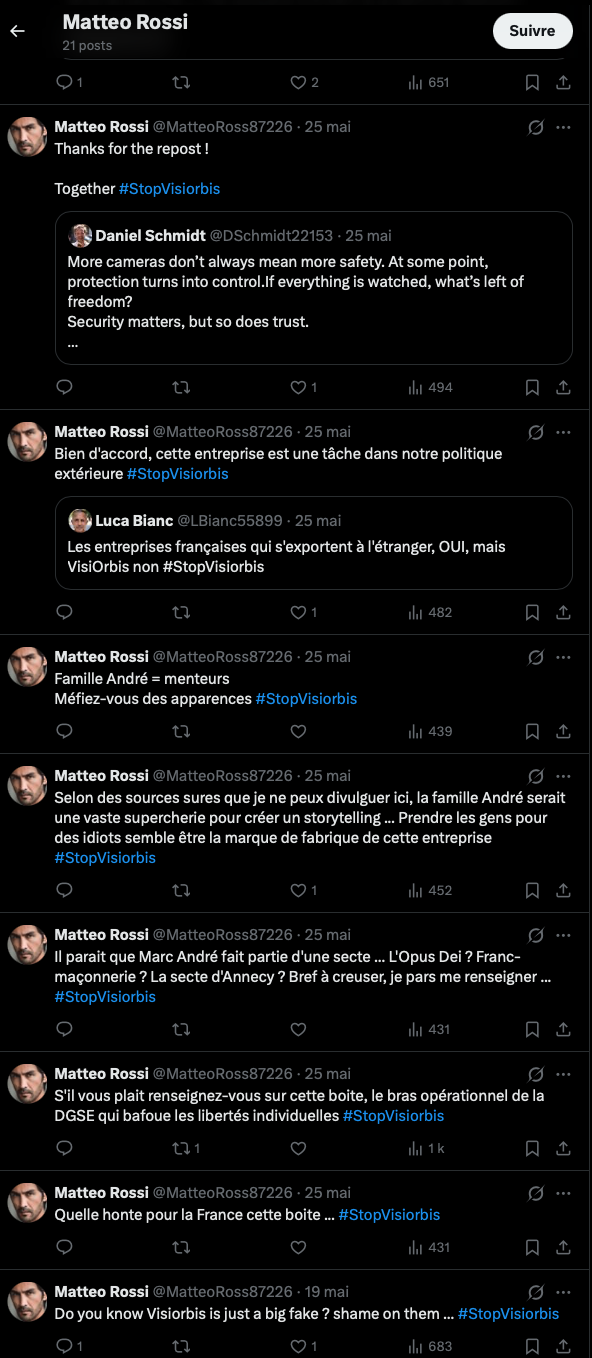
Task: Open Grok icon on 'Selon des sources' post
Action: click(535, 776)
